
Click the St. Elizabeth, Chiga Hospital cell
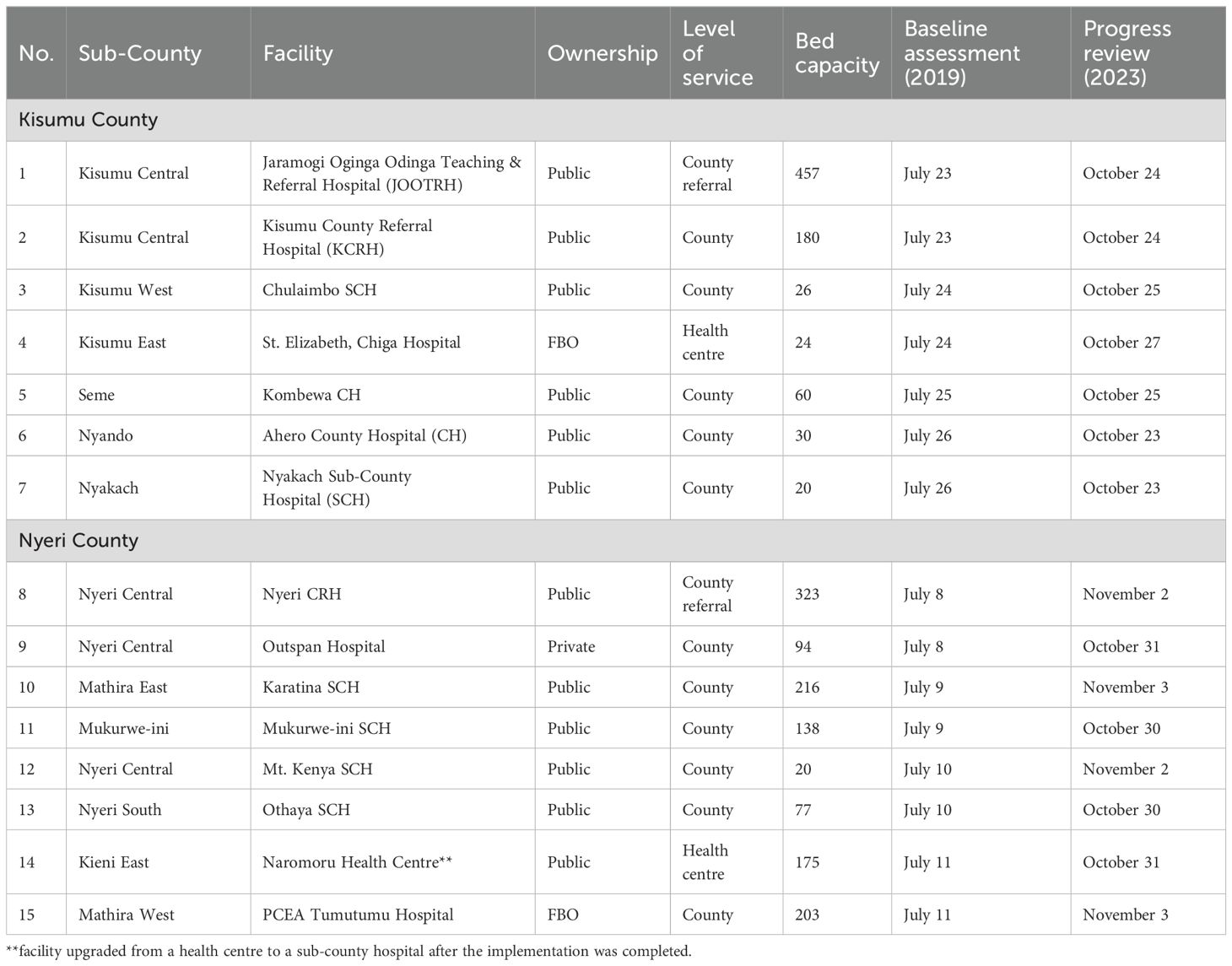click(x=361, y=343)
